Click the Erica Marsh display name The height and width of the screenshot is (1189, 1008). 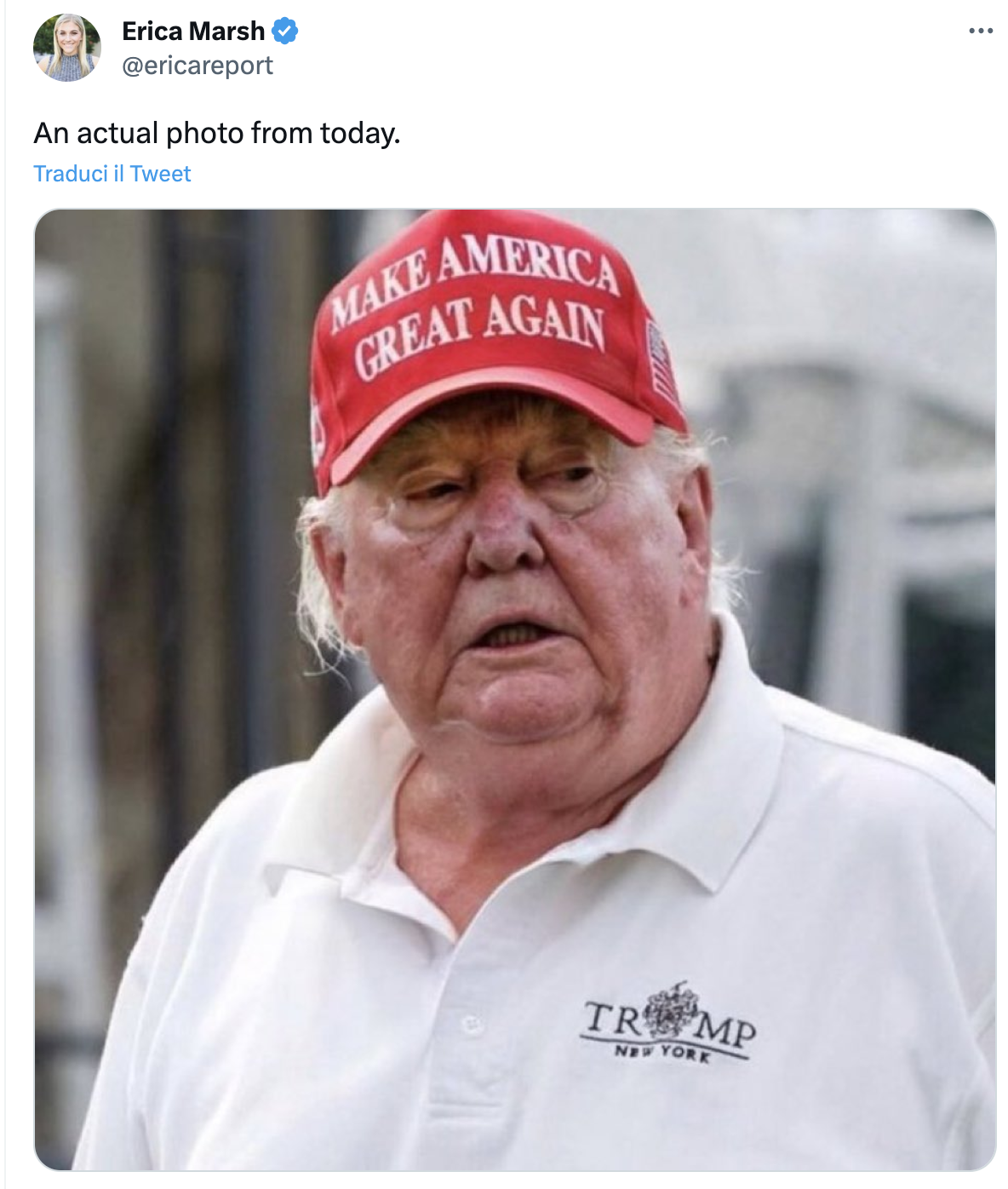(x=193, y=32)
